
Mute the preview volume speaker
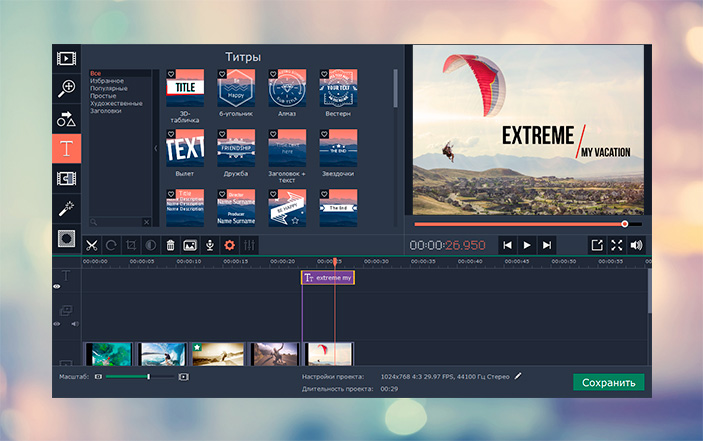pyautogui.click(x=636, y=245)
